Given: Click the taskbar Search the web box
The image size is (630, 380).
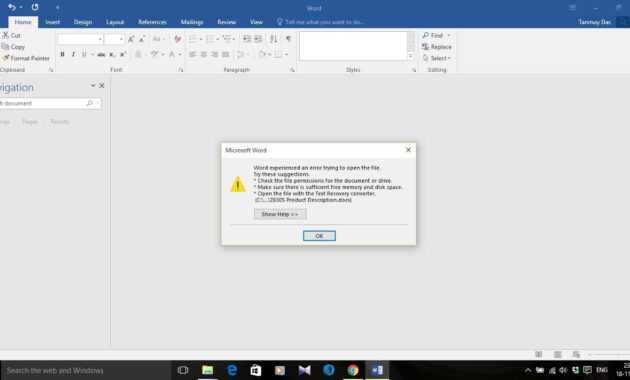Looking at the screenshot, I should 86,370.
